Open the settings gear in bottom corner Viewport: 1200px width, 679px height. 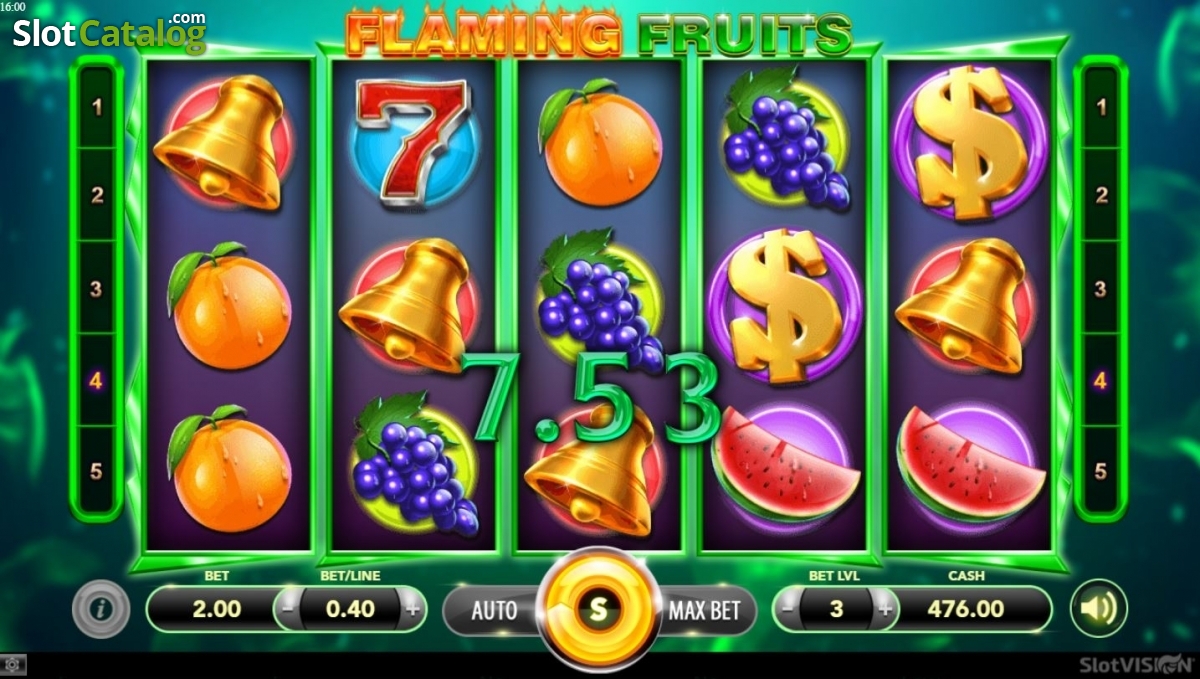[x=12, y=664]
